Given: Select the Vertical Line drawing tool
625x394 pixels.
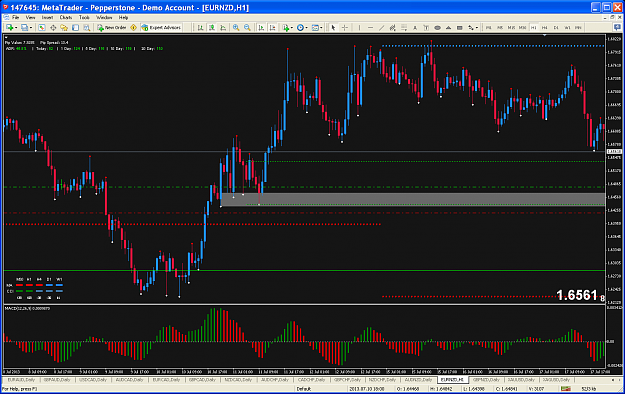Looking at the screenshot, I should coord(360,28).
